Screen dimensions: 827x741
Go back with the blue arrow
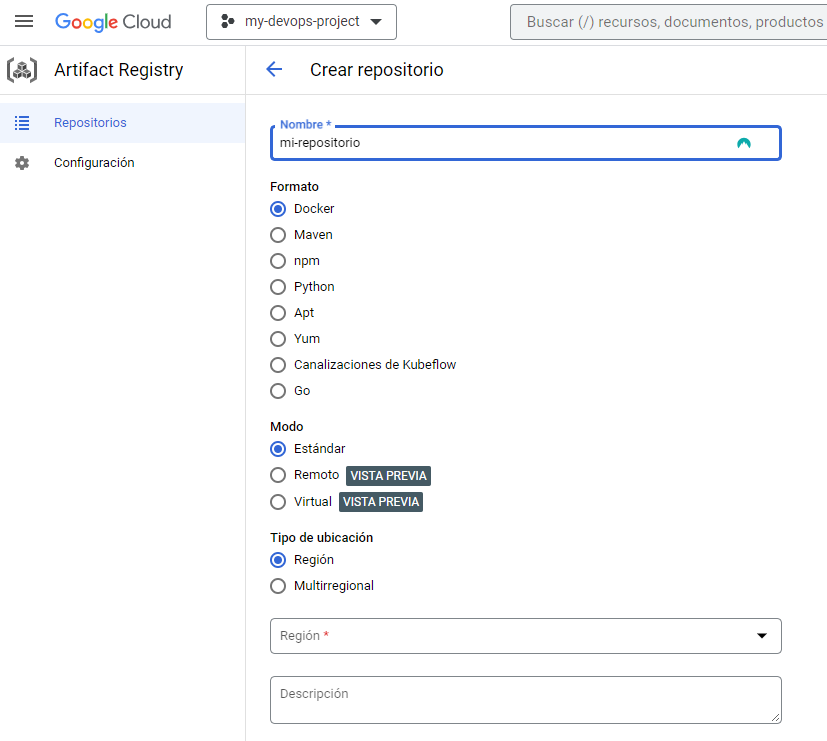click(x=274, y=69)
